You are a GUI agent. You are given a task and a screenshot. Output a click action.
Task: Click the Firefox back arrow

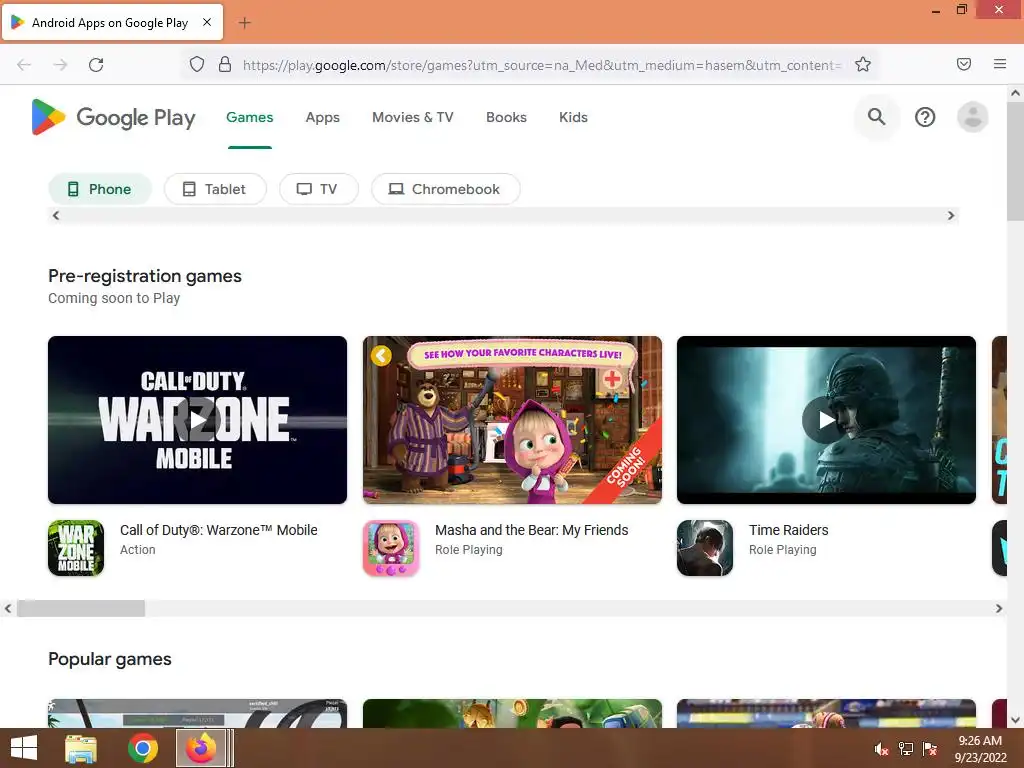[24, 65]
